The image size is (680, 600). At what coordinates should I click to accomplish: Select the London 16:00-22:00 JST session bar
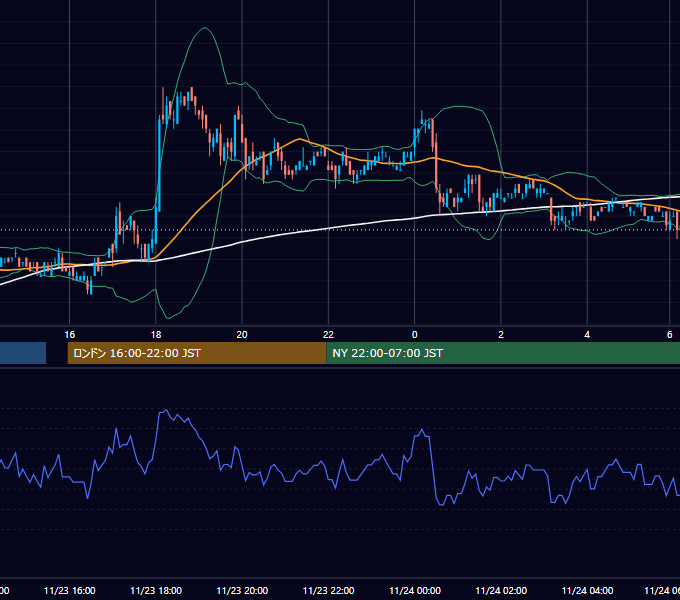pos(197,353)
